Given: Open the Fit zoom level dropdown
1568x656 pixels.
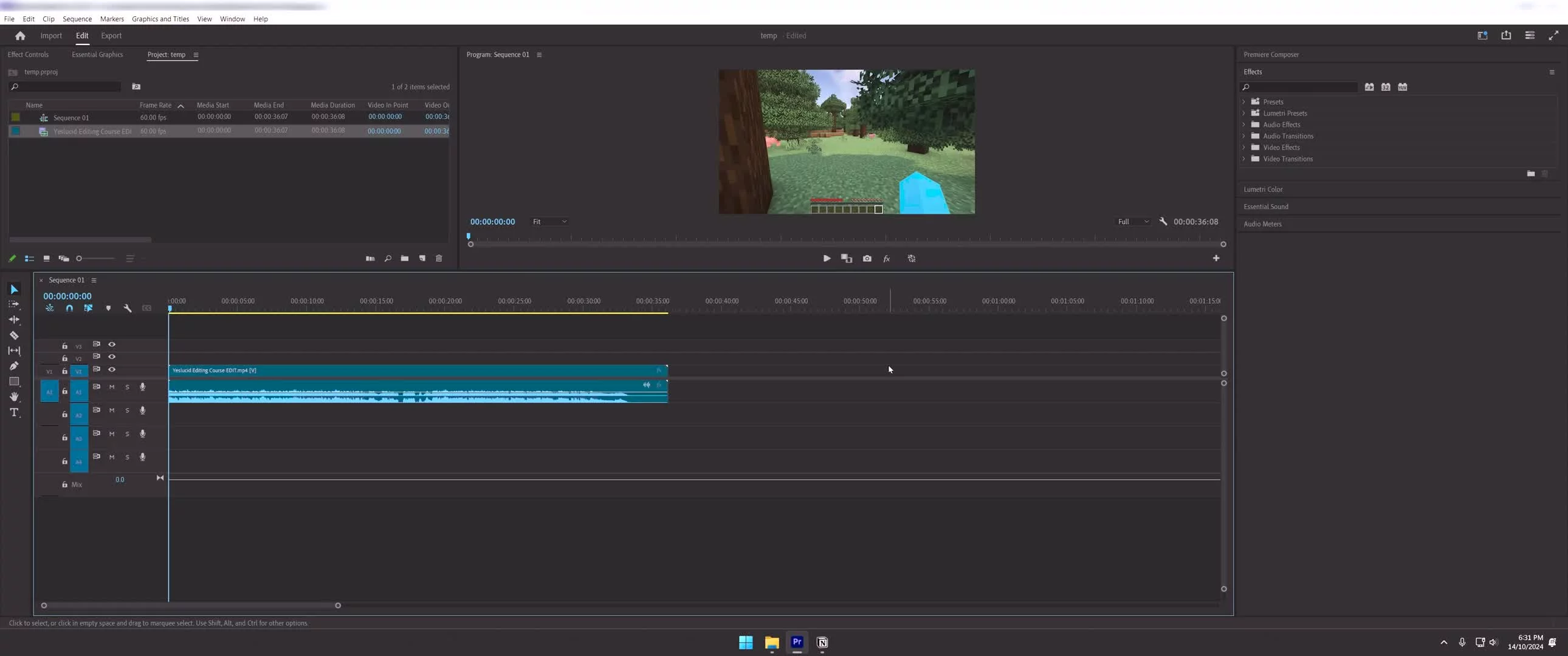Looking at the screenshot, I should click(x=549, y=222).
